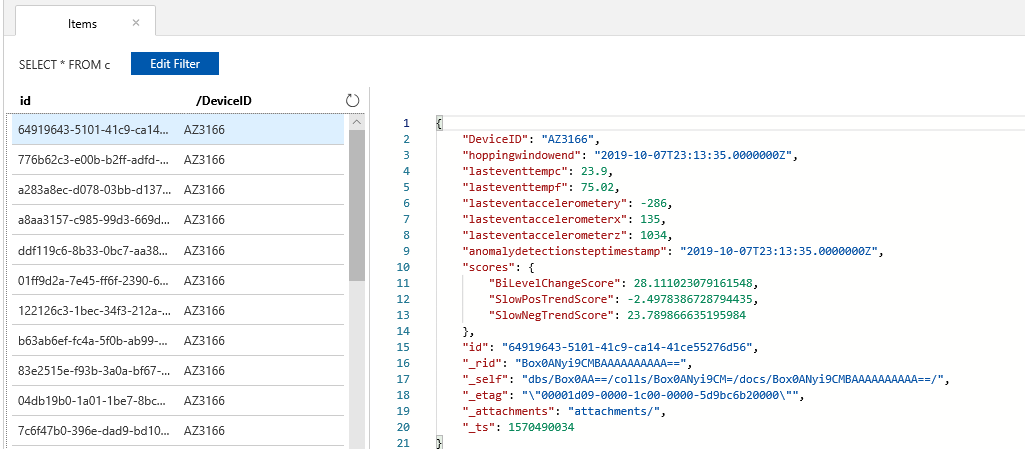This screenshot has height=449, width=1025.
Task: Click the scroll-up arrow of the item list
Action: pyautogui.click(x=356, y=122)
